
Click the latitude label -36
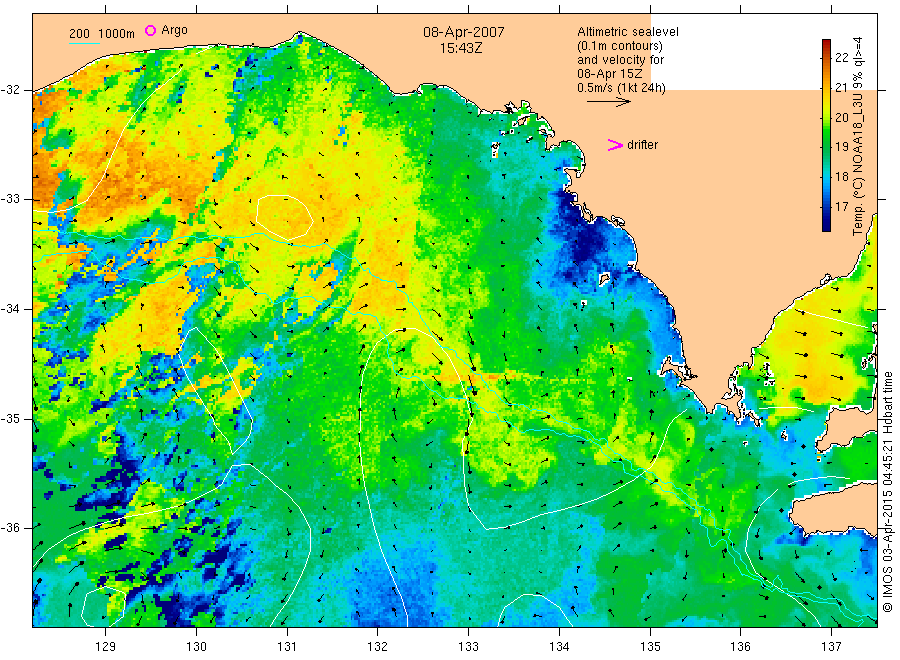(x=10, y=527)
